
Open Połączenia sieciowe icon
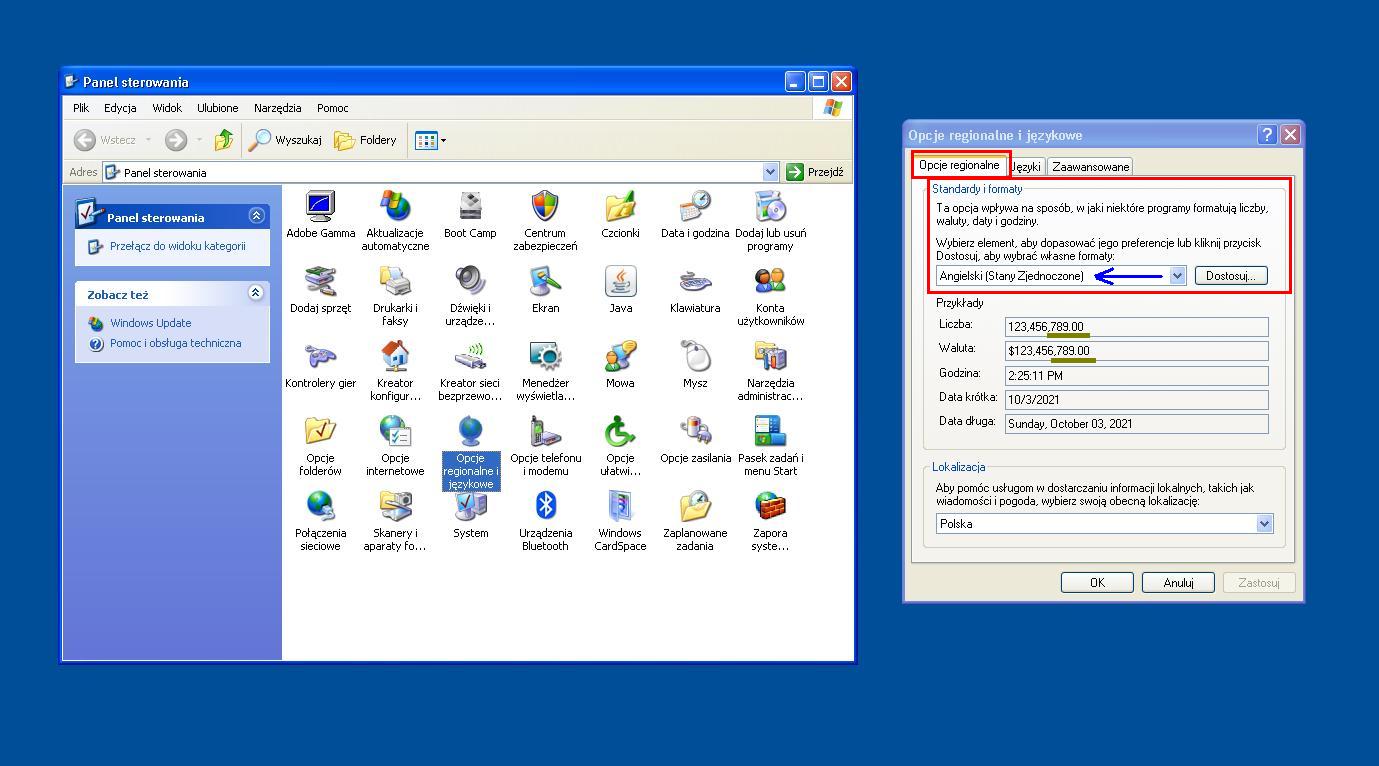(x=320, y=507)
